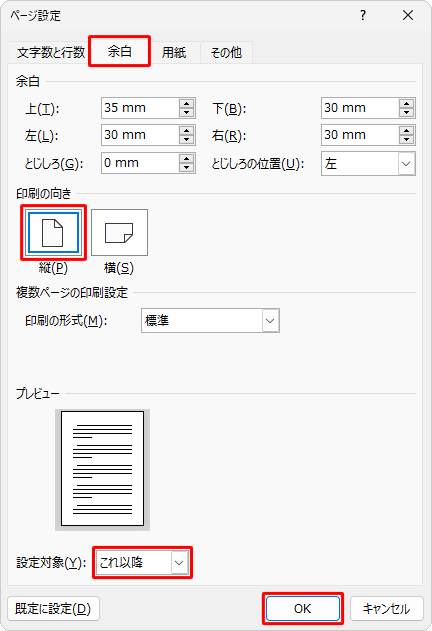Screen dimensions: 432x631
Task: Decrease the 下 bottom margin value
Action: click(406, 112)
